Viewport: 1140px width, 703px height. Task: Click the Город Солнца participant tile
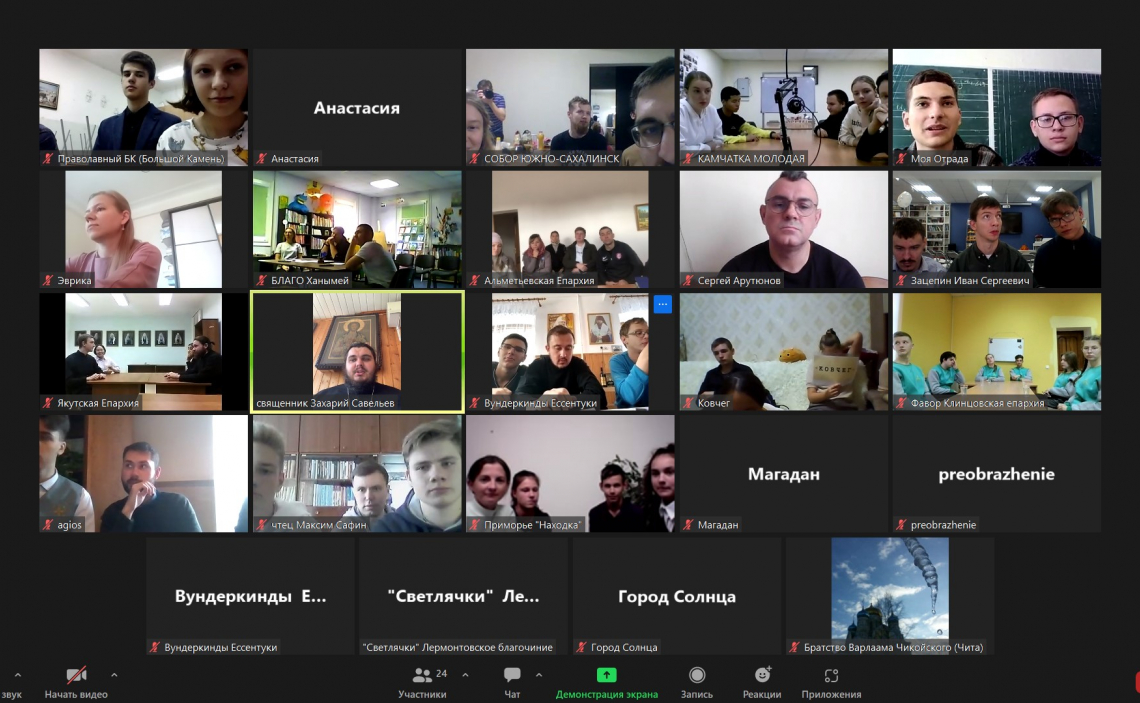[676, 596]
